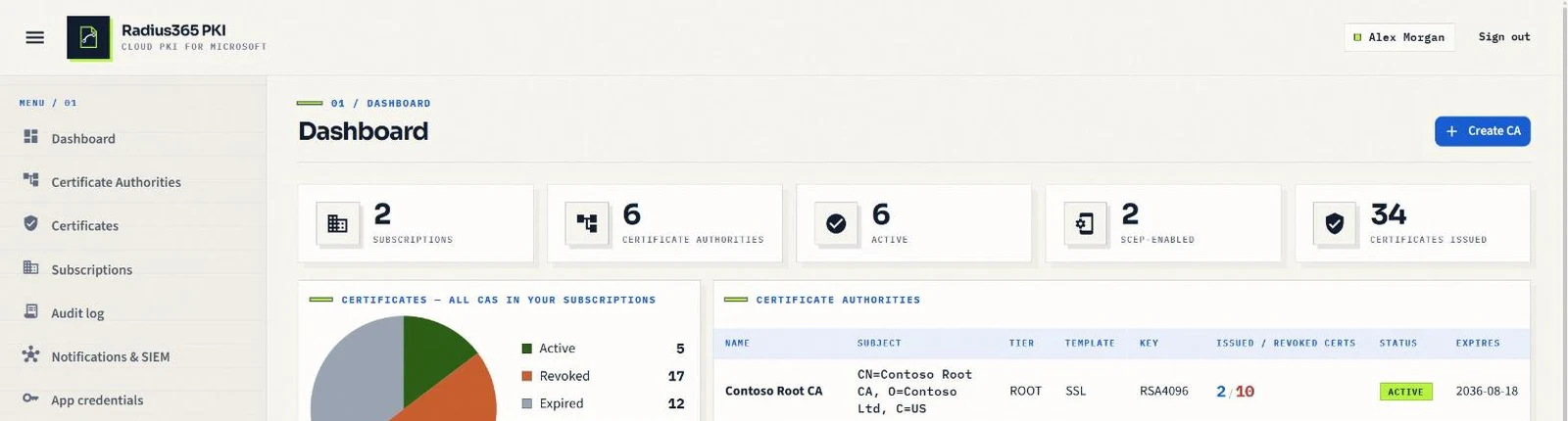Click the Audit log sidebar icon
Viewport: 1568px width, 421px height.
point(31,311)
